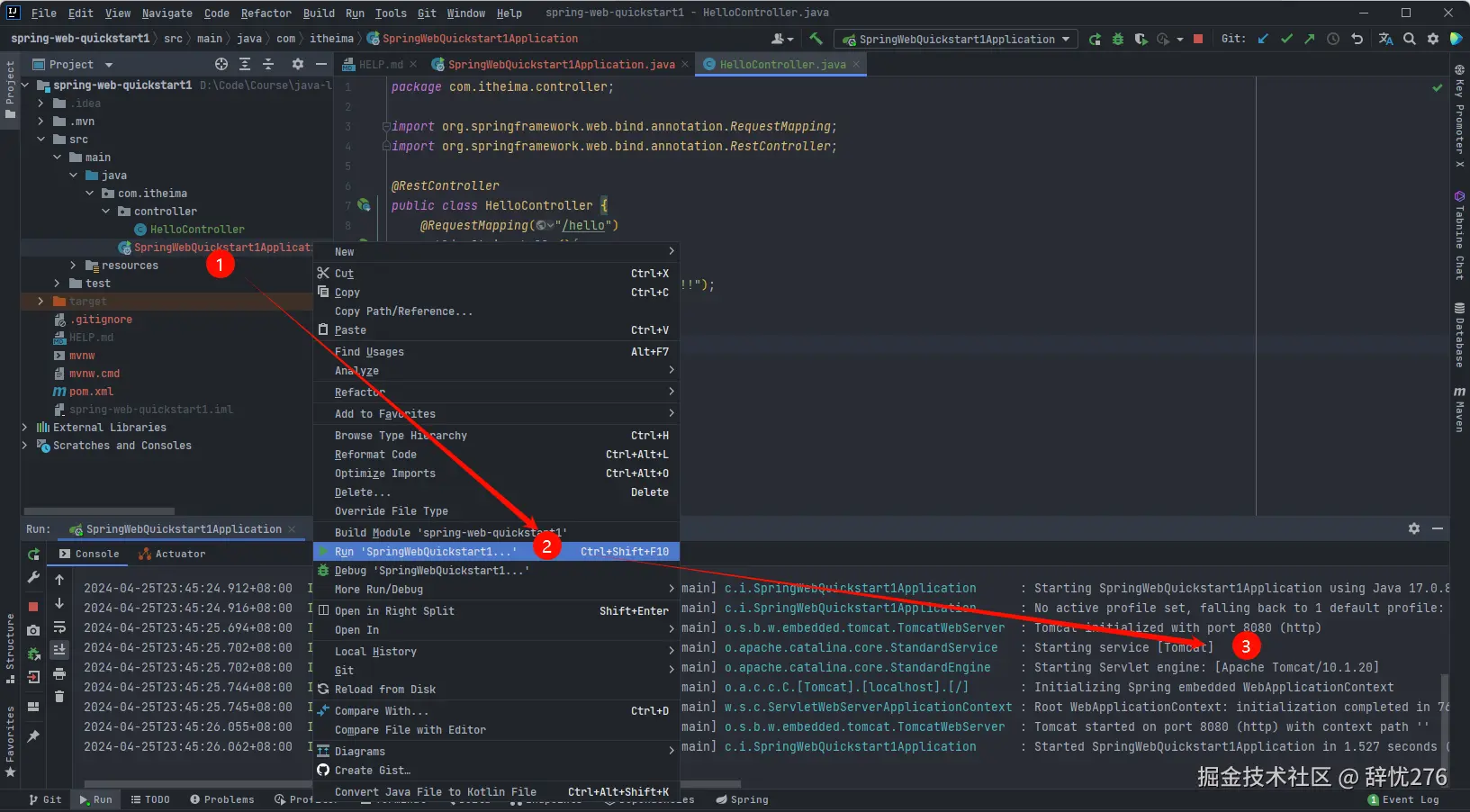Image resolution: width=1470 pixels, height=812 pixels.
Task: Stop the process in the Run panel
Action: coord(33,607)
